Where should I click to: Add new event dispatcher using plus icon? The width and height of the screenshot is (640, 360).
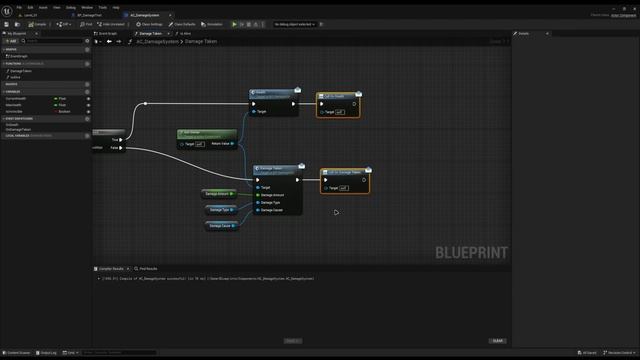pos(87,119)
